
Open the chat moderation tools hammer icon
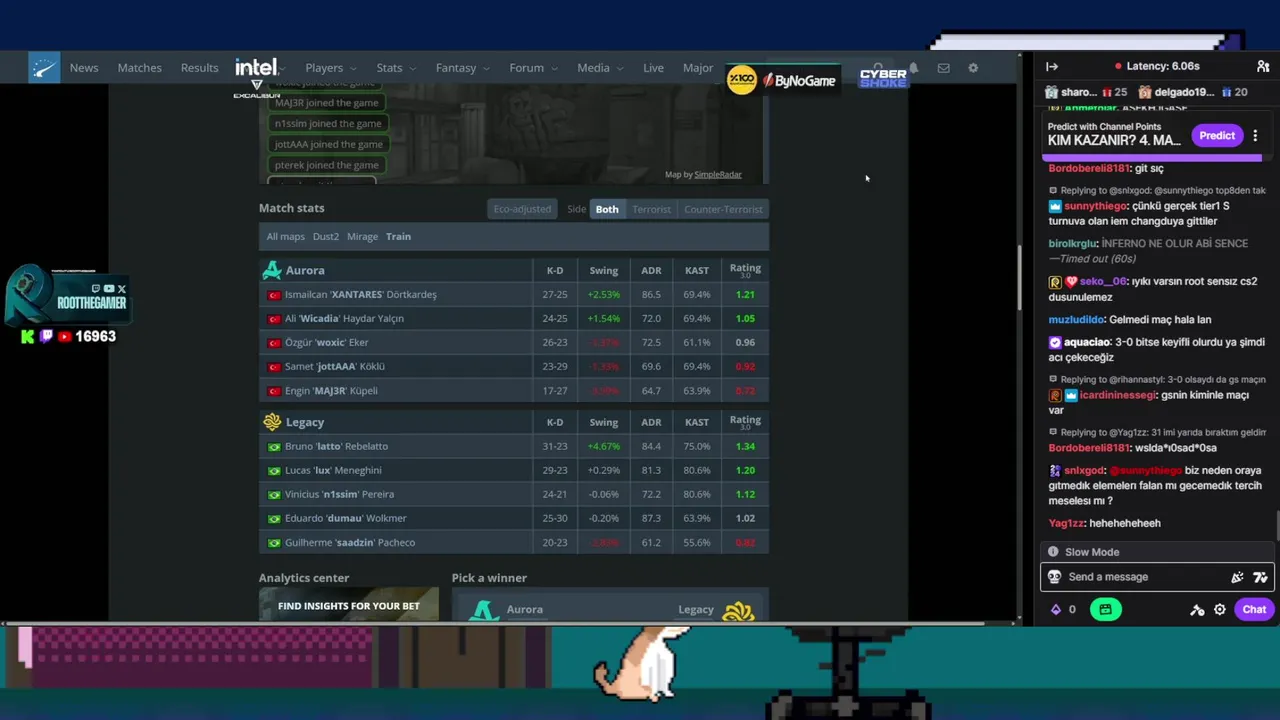pos(1197,609)
